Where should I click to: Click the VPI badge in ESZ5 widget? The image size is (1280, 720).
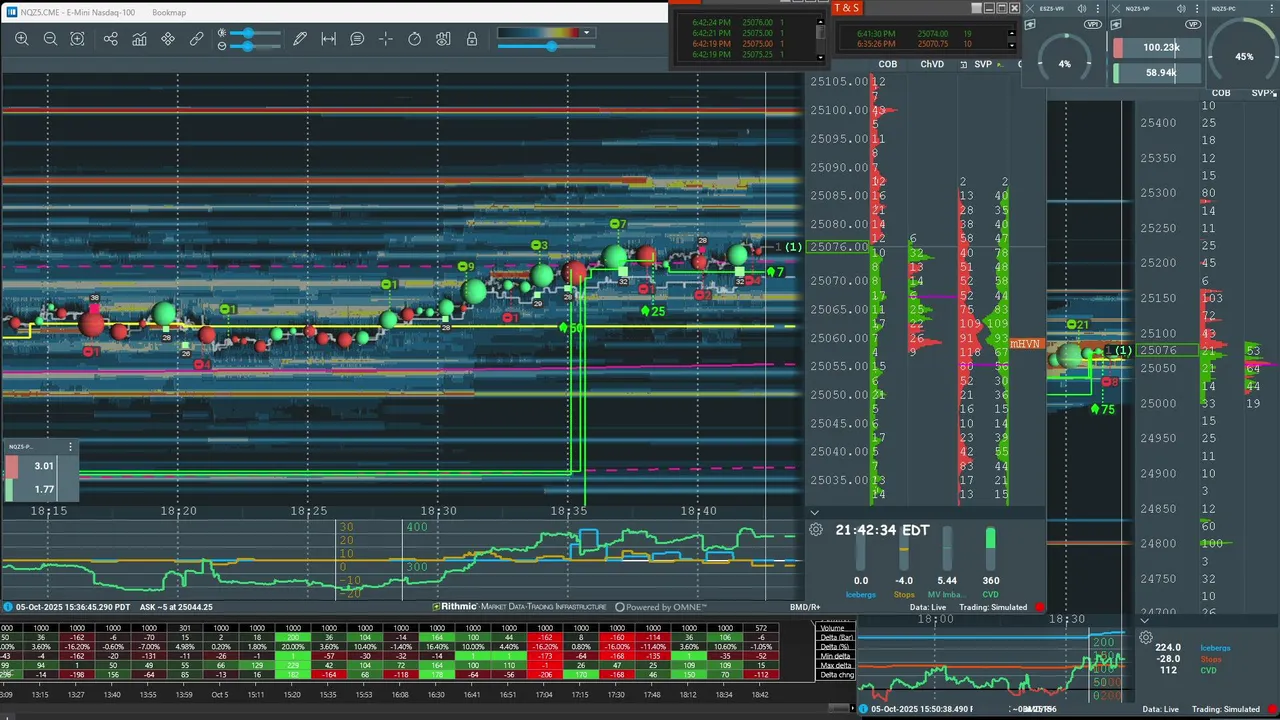pyautogui.click(x=1093, y=24)
